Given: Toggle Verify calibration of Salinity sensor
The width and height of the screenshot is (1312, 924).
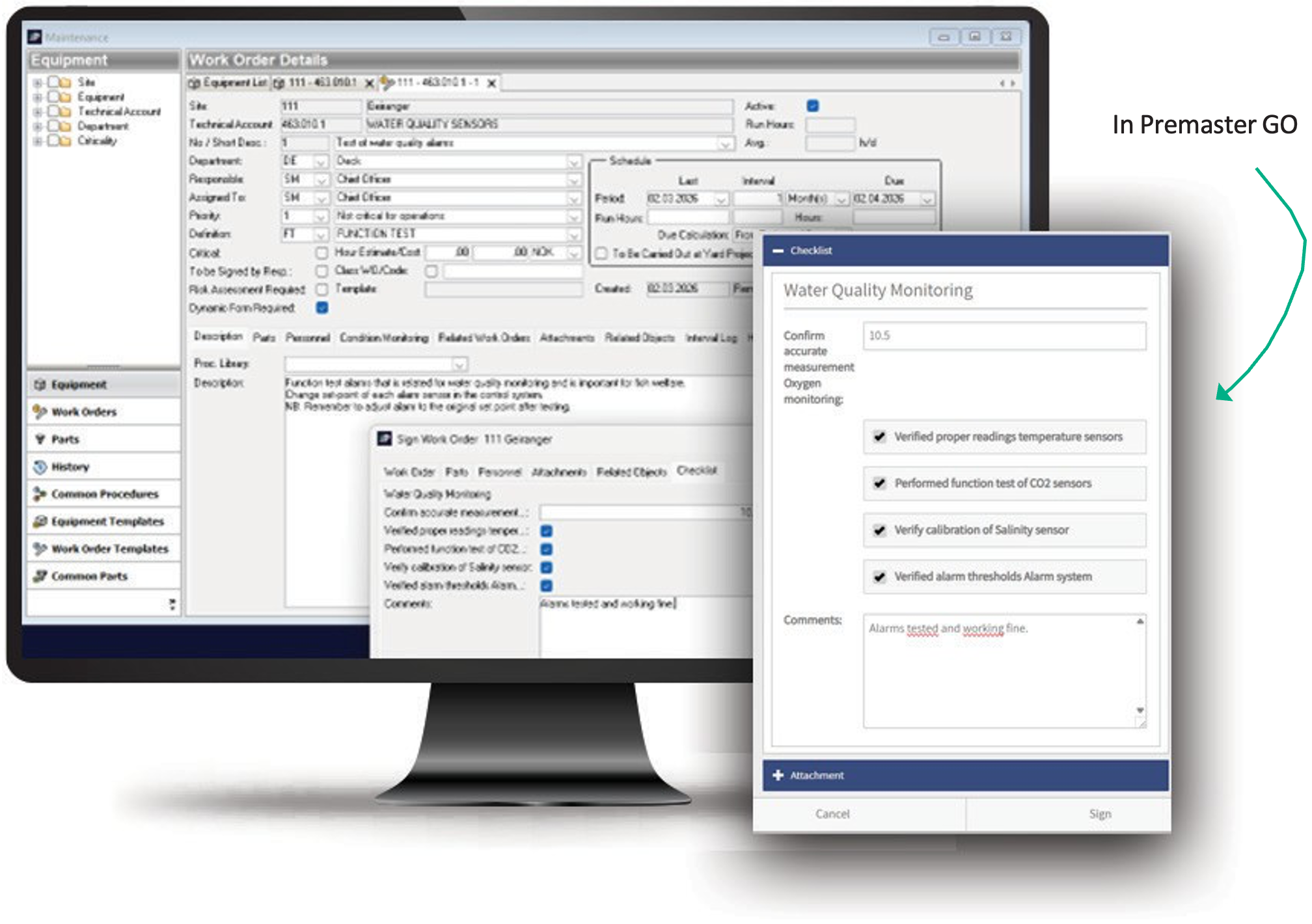Looking at the screenshot, I should 879,530.
